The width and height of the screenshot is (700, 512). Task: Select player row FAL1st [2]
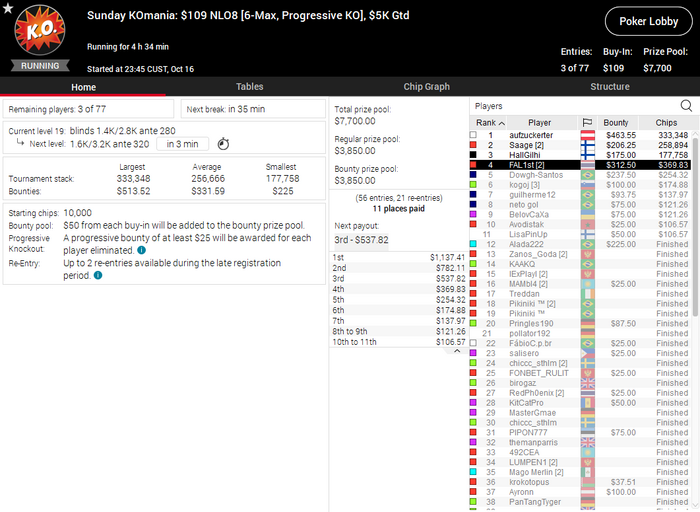[x=580, y=165]
